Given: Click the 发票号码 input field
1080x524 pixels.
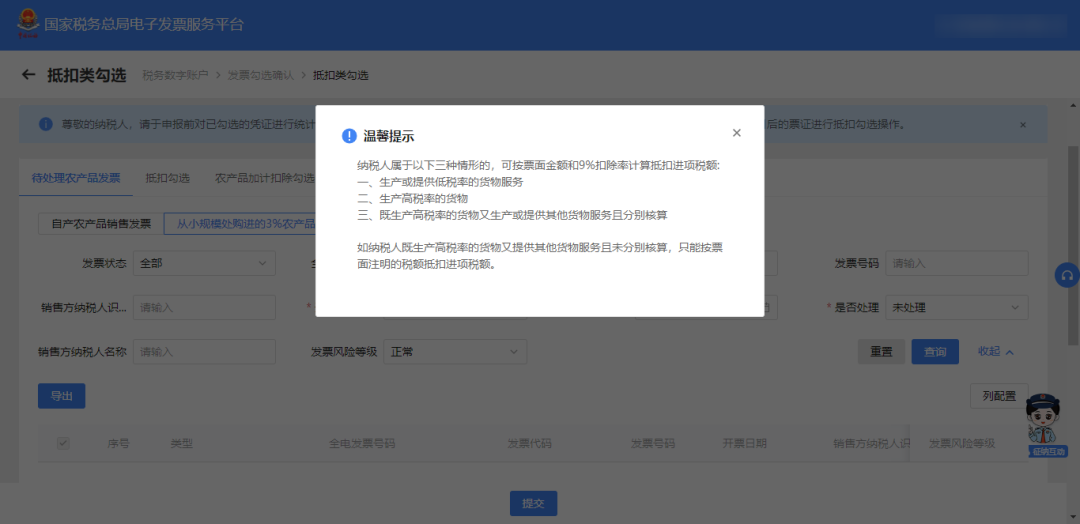Looking at the screenshot, I should click(956, 263).
